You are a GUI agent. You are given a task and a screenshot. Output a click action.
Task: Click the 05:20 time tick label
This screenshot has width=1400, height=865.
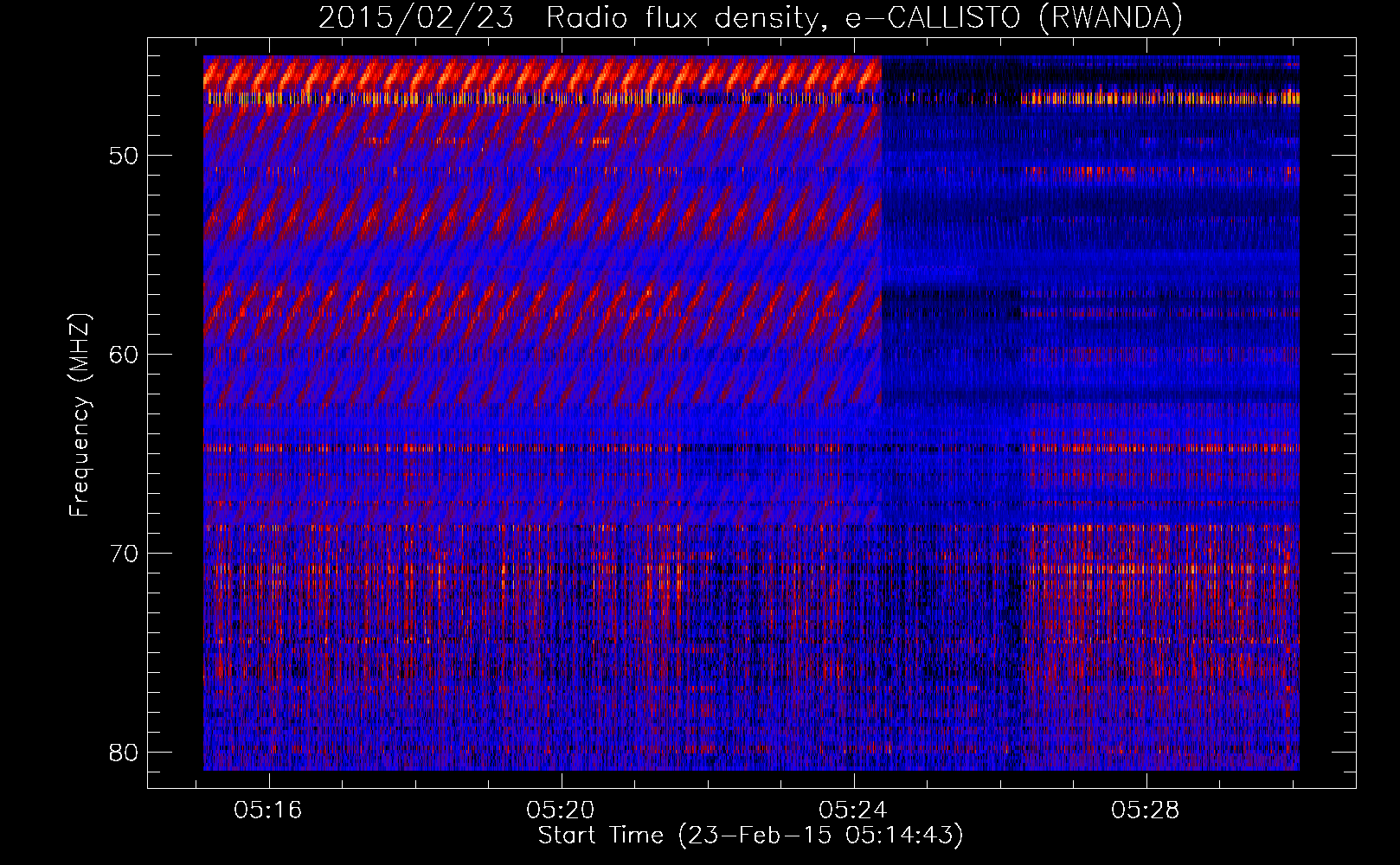point(561,811)
